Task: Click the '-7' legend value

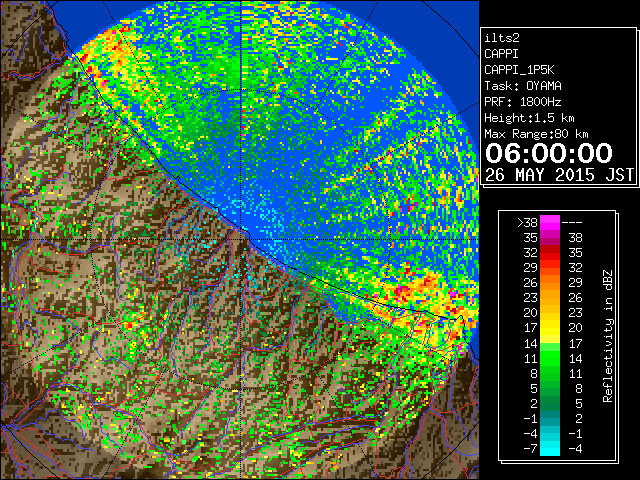Action: 530,449
